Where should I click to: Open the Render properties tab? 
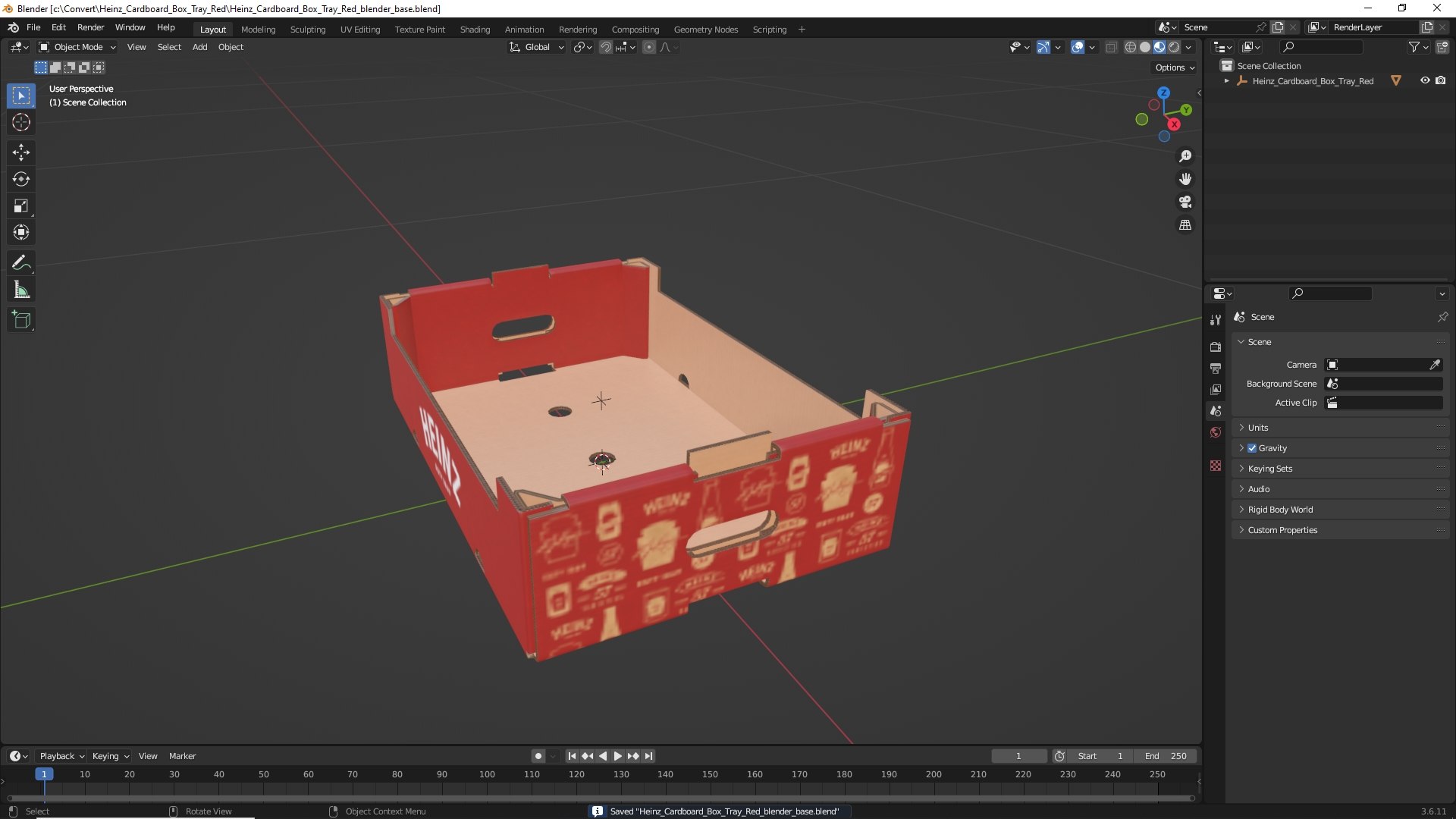[x=1216, y=347]
